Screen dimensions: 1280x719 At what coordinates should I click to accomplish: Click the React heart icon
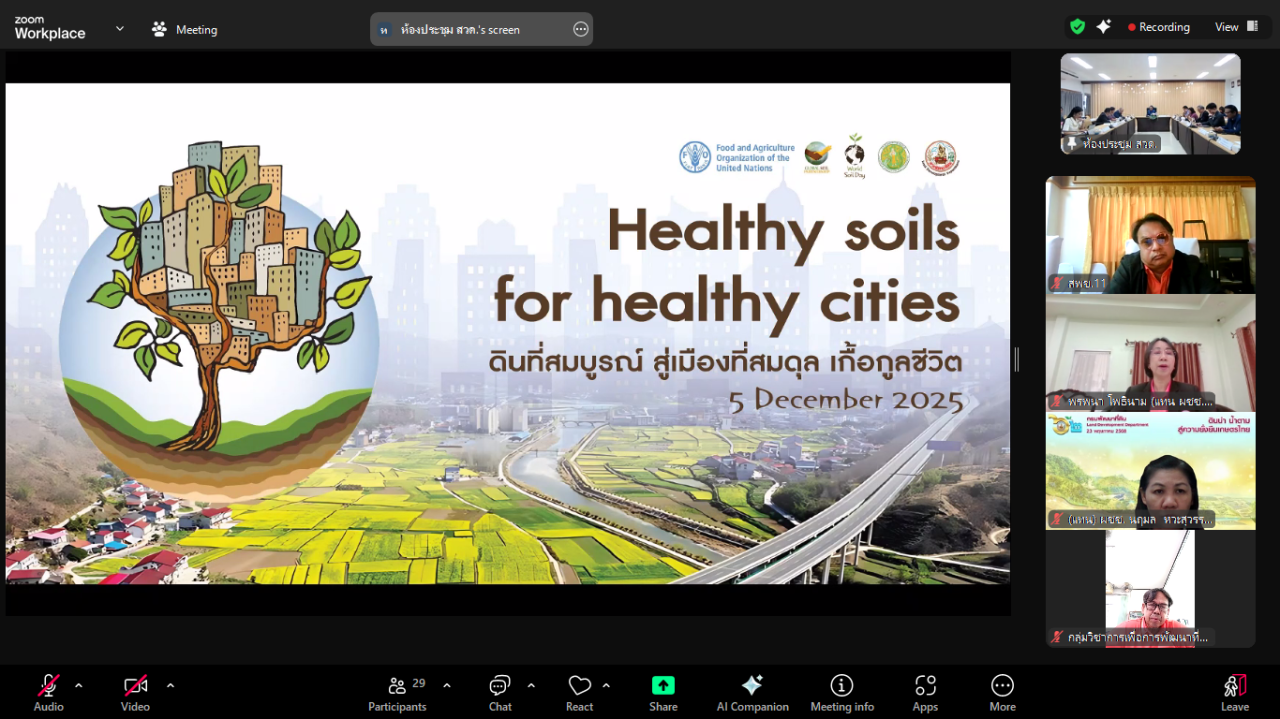[579, 686]
